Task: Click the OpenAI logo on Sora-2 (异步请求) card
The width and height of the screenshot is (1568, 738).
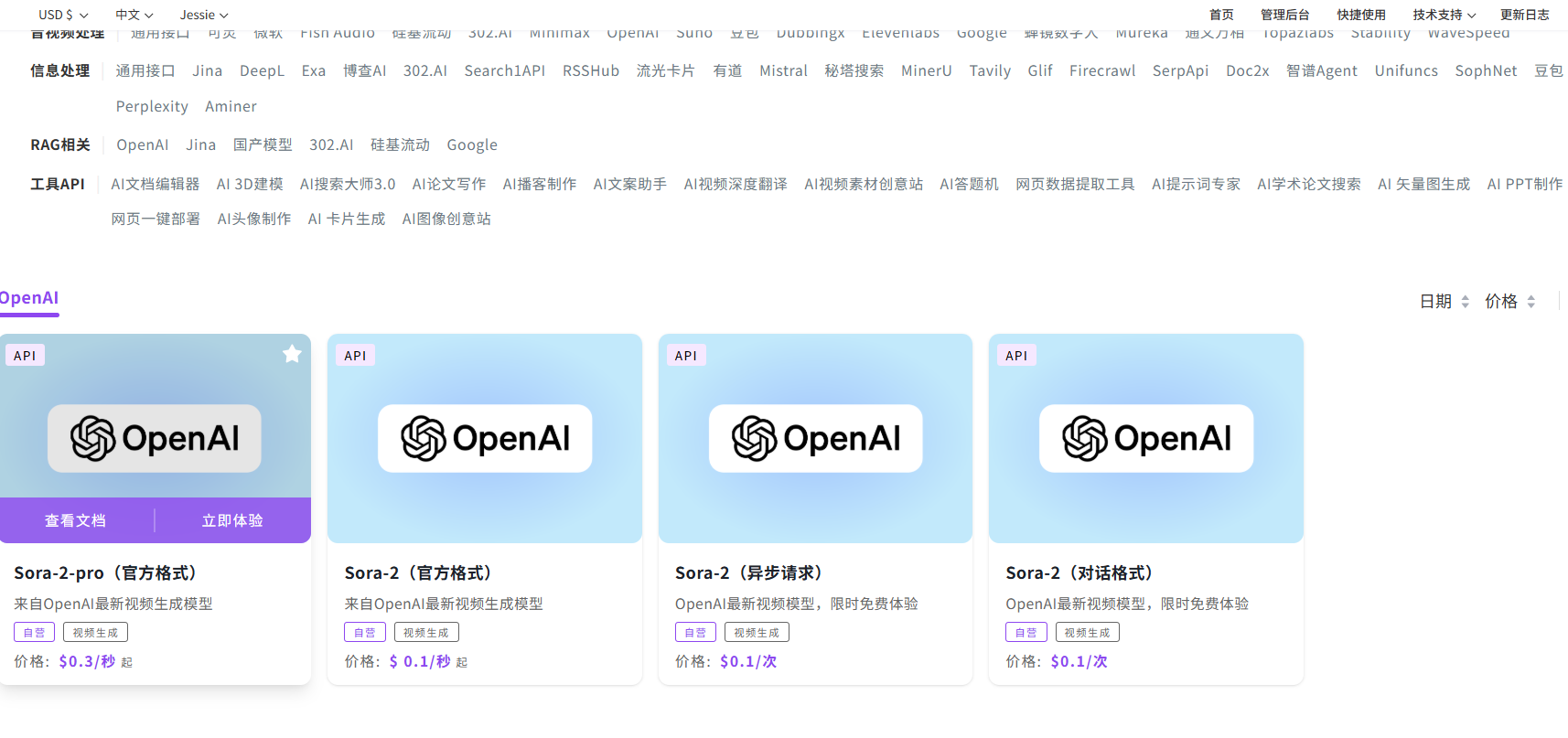Action: click(815, 439)
